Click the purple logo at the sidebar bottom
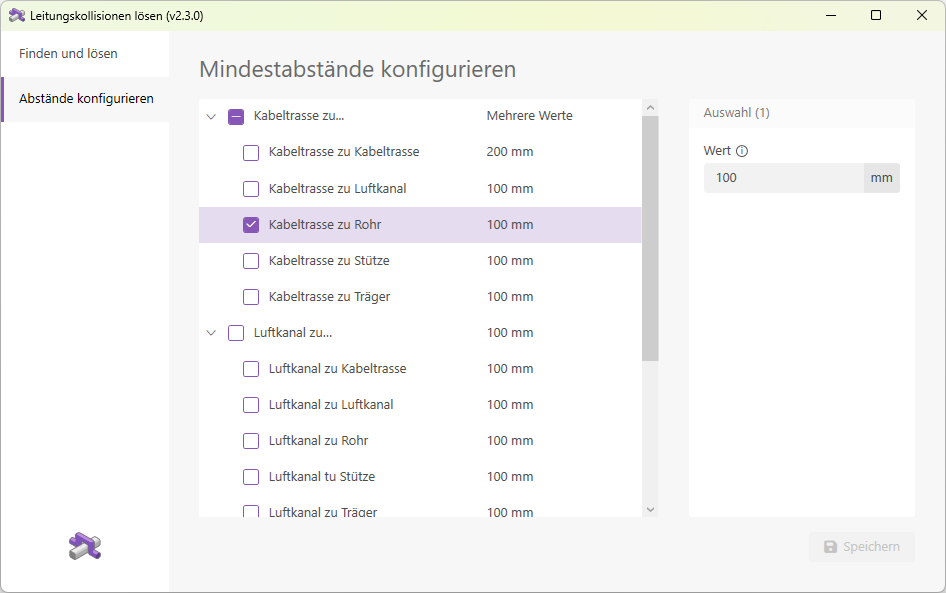This screenshot has height=593, width=946. (x=85, y=547)
